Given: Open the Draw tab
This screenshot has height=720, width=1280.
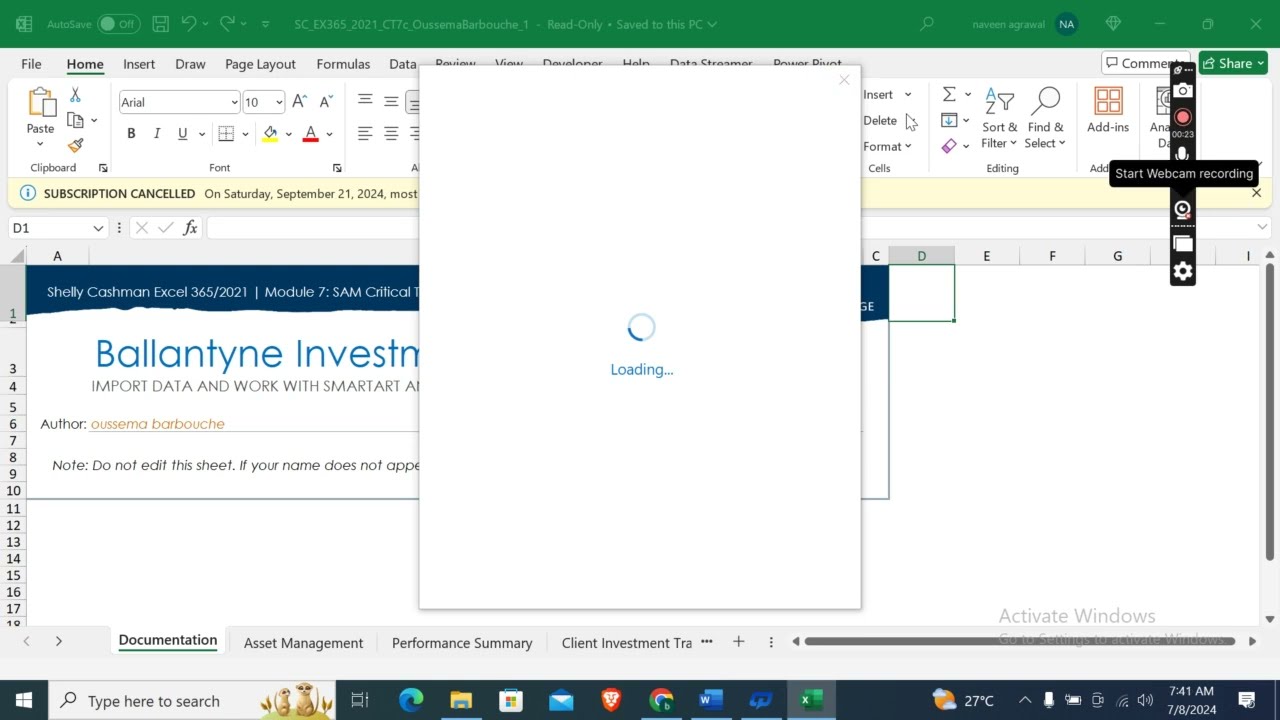Looking at the screenshot, I should pyautogui.click(x=190, y=64).
